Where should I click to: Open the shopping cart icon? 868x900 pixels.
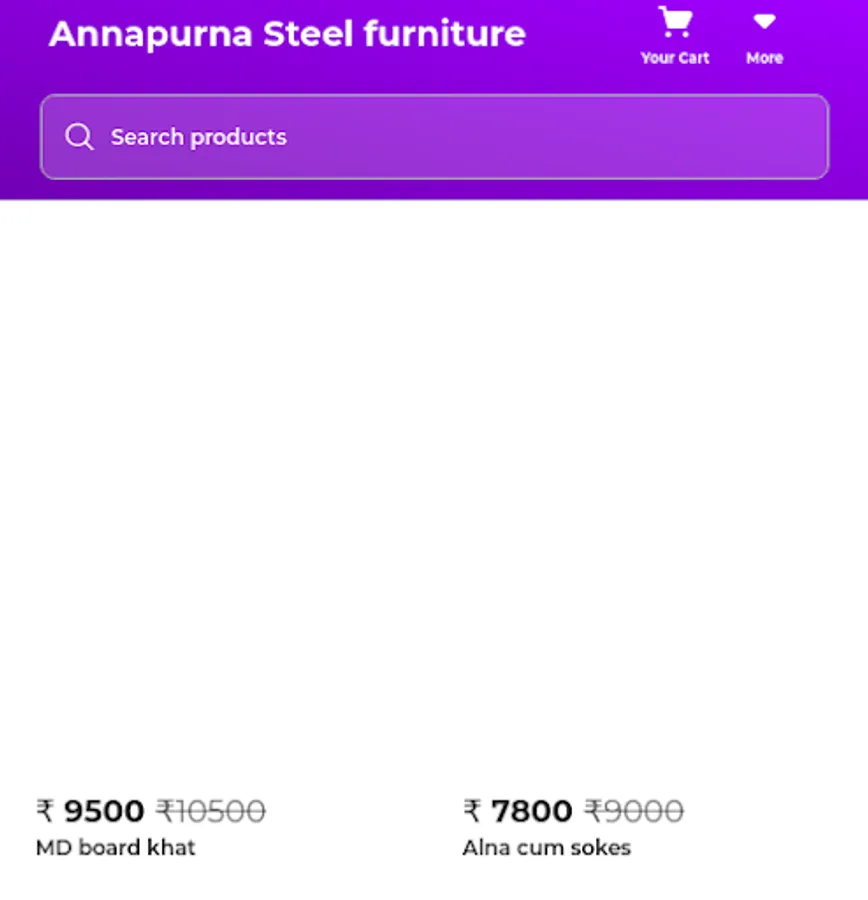click(675, 22)
